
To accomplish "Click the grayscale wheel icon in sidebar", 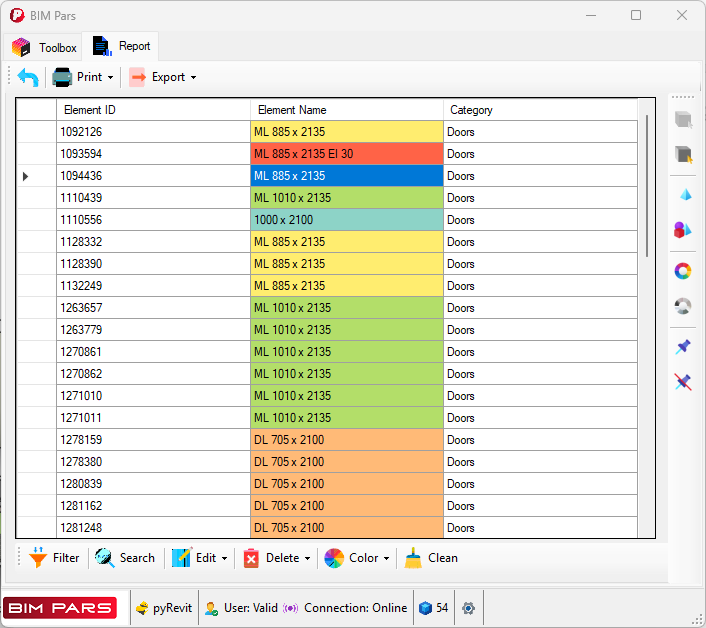I will coord(684,306).
